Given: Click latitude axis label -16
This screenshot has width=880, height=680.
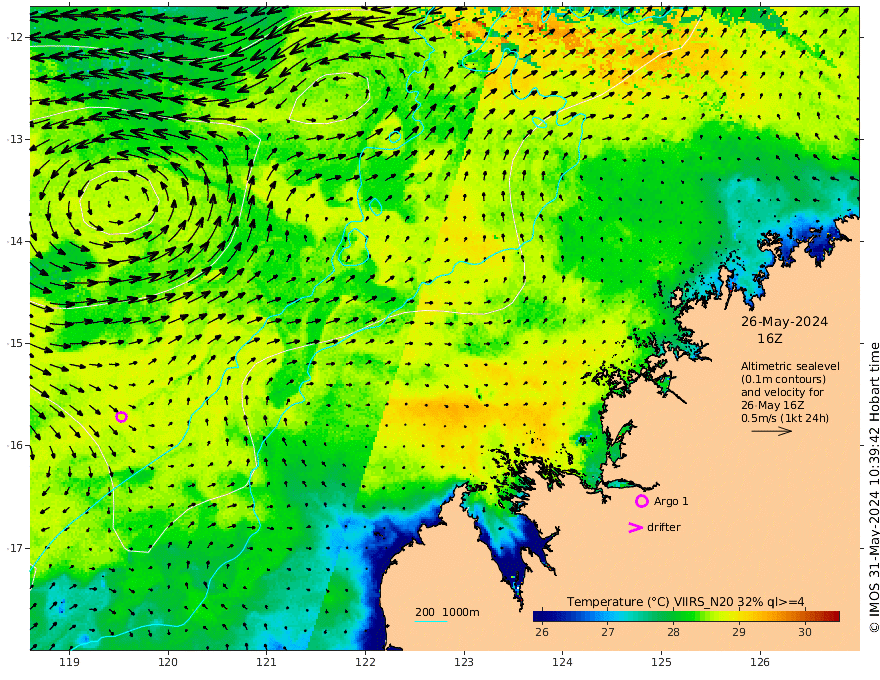Looking at the screenshot, I should click(x=15, y=445).
